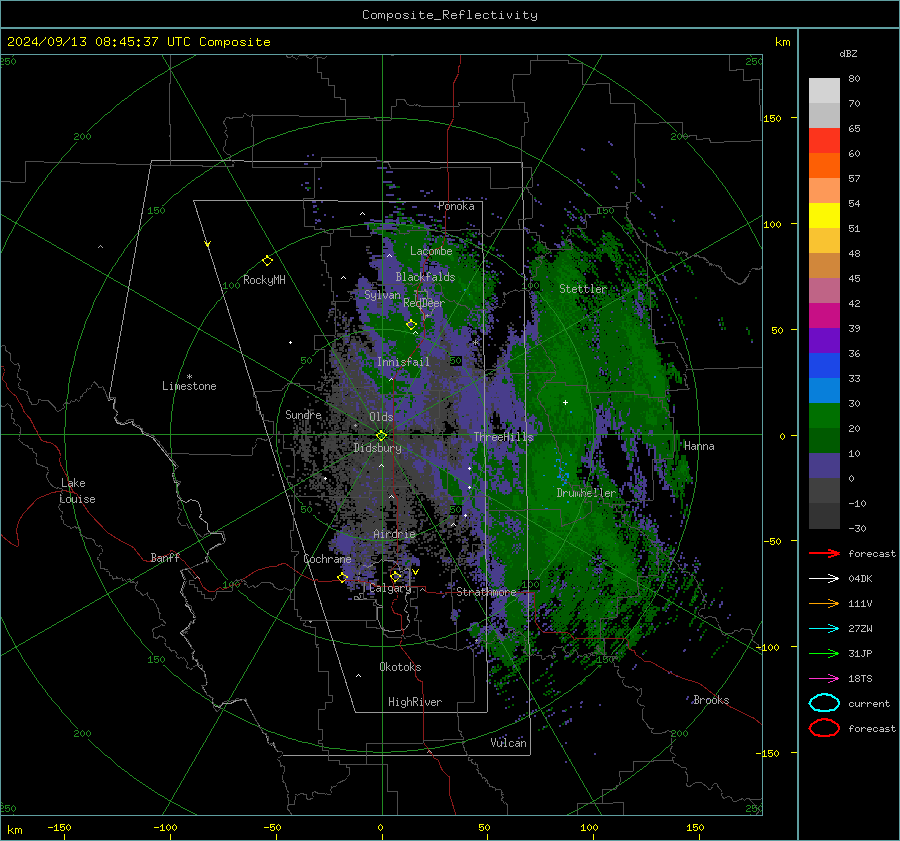Pick the 33-36 dBZ blue swatch
Viewport: 900px width, 841px height.
point(824,365)
